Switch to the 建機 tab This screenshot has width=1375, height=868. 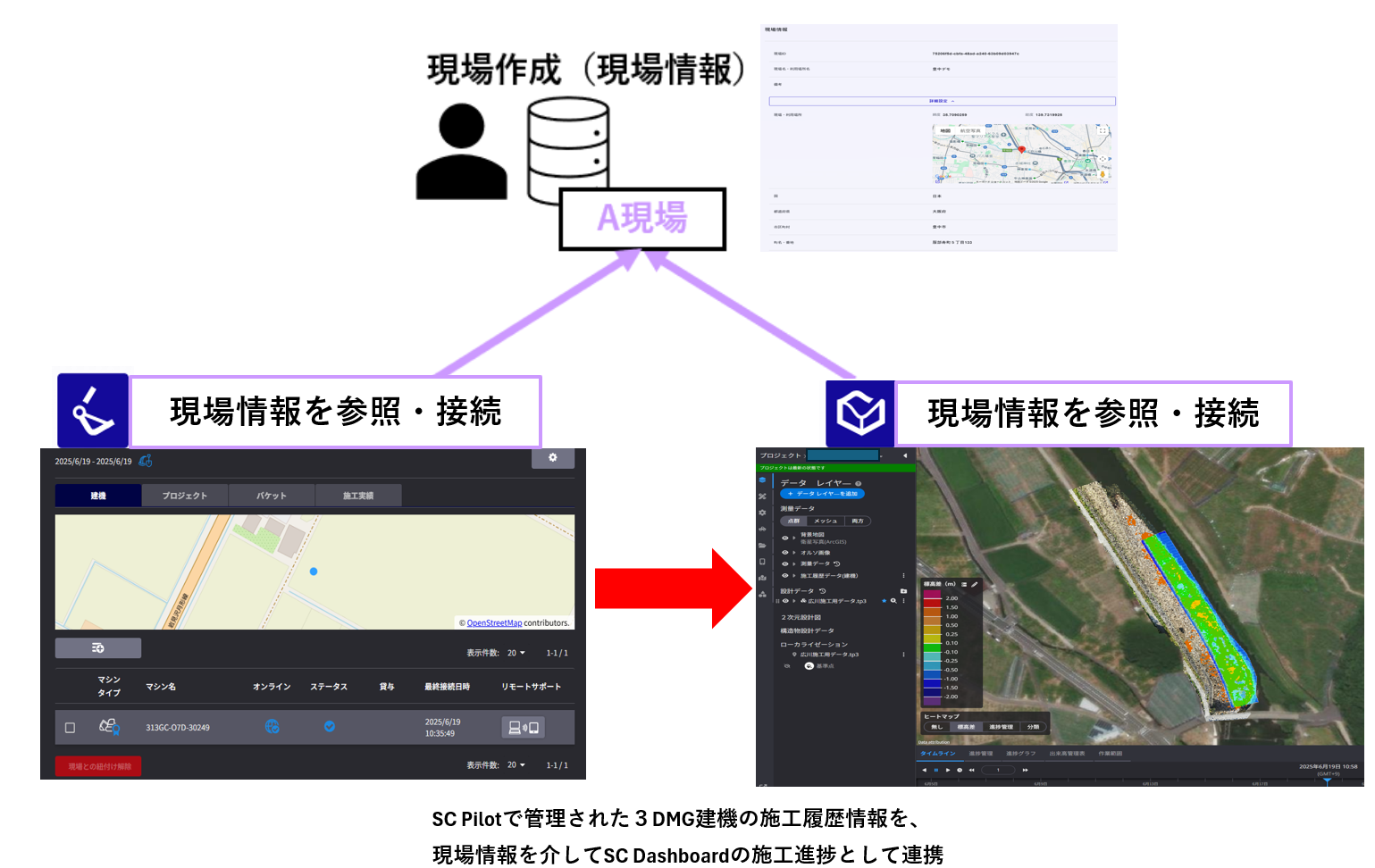[98, 496]
